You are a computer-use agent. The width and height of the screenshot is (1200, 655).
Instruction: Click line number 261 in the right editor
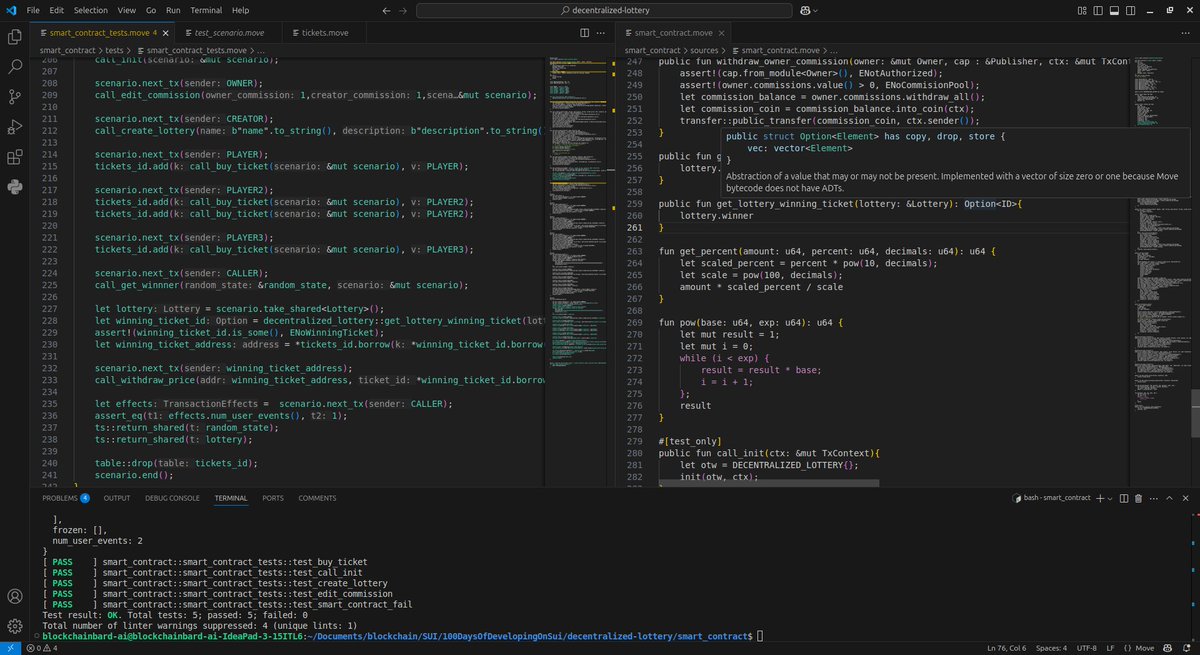637,228
